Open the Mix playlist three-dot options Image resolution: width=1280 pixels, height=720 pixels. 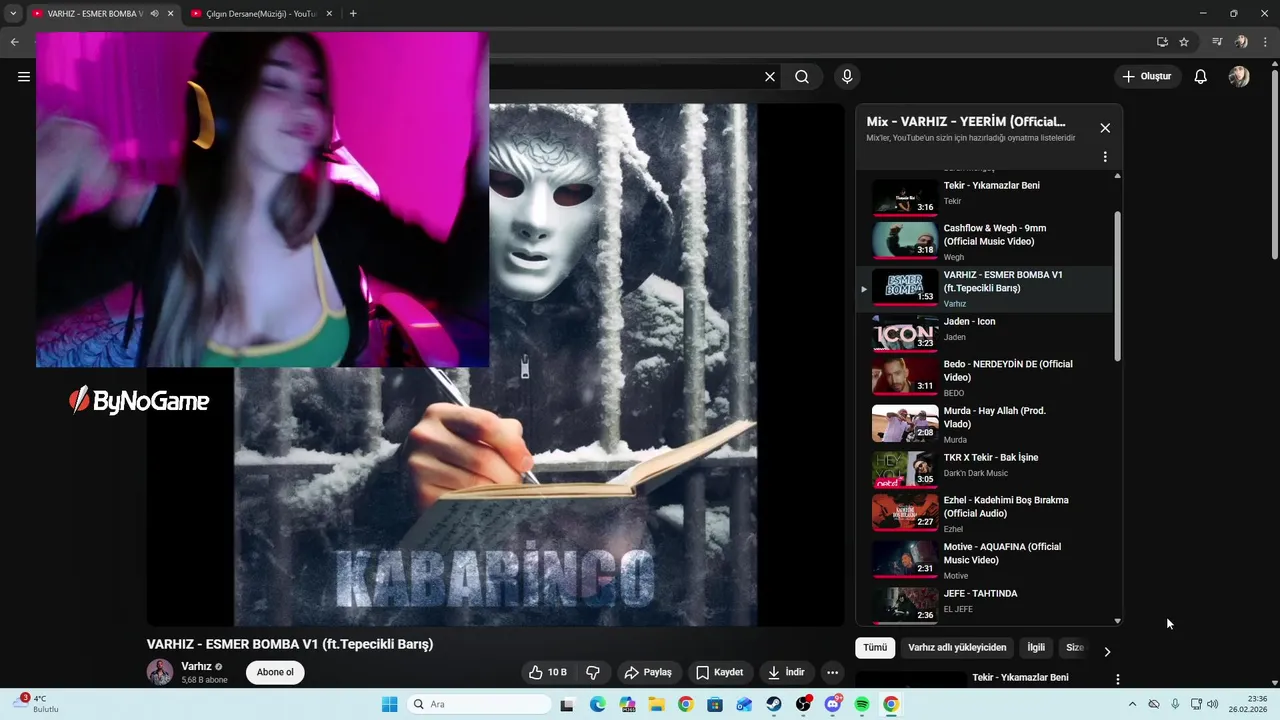(1105, 157)
